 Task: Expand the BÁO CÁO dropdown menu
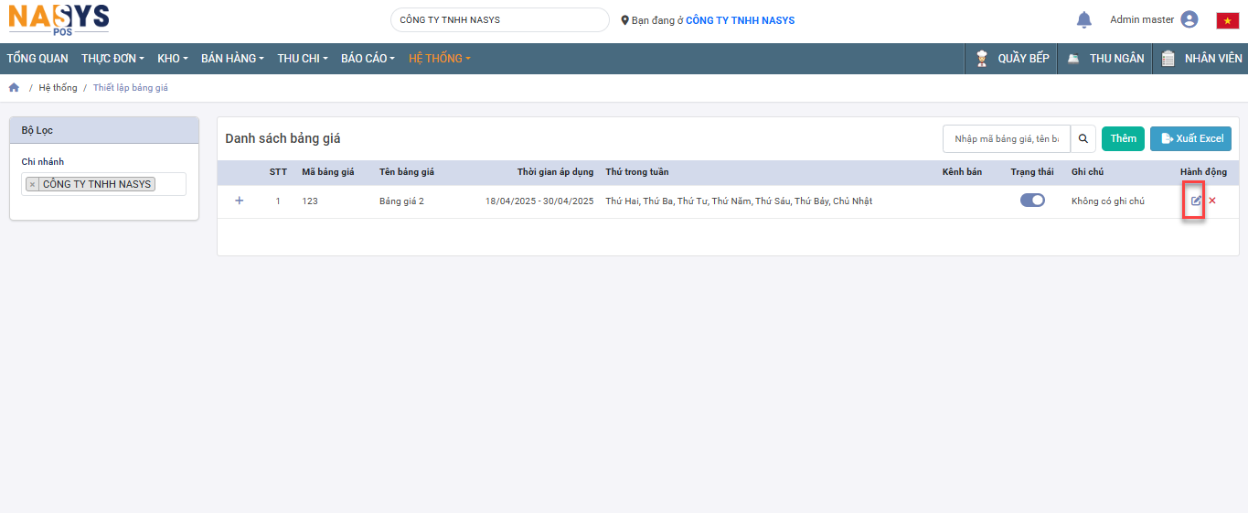[x=367, y=59]
